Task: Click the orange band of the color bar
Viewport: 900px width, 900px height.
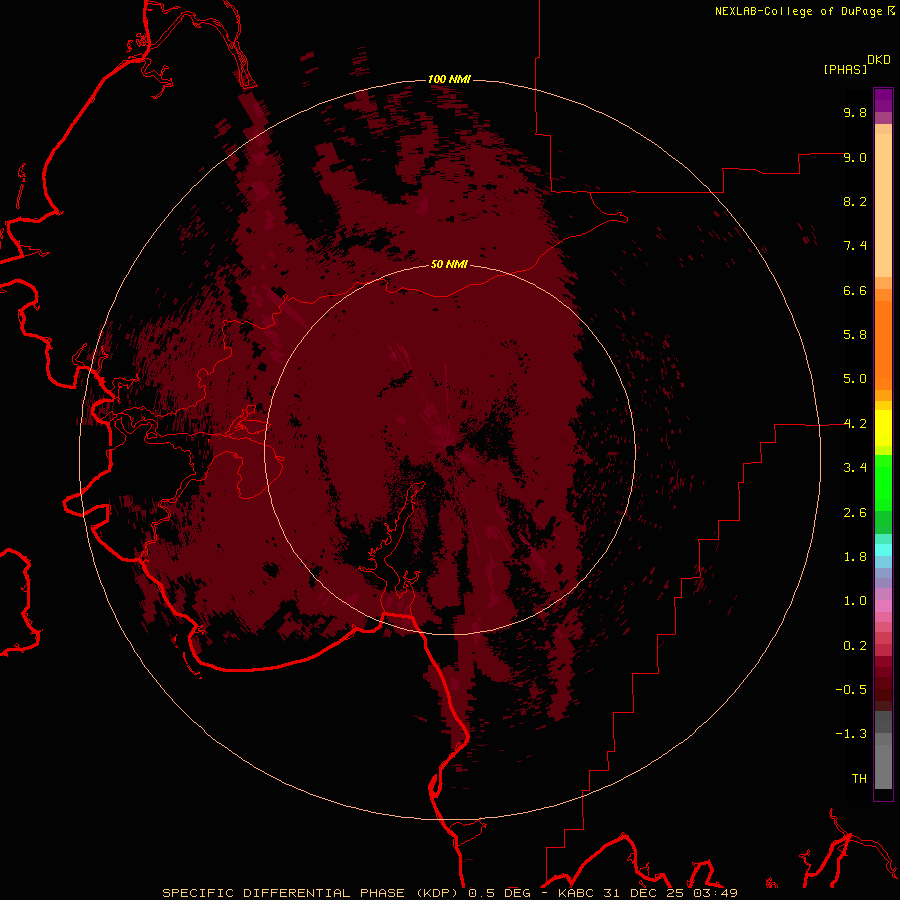Action: (x=883, y=346)
